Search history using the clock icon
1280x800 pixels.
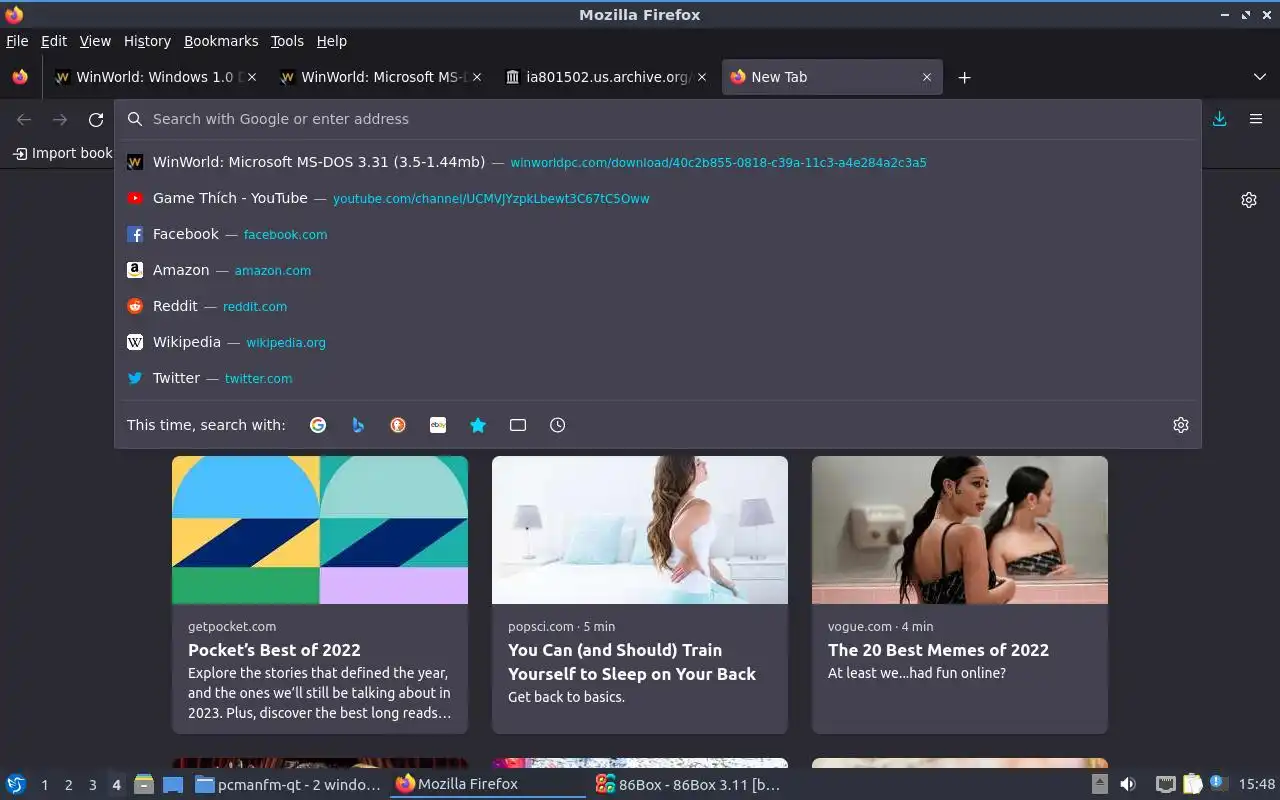click(x=558, y=425)
